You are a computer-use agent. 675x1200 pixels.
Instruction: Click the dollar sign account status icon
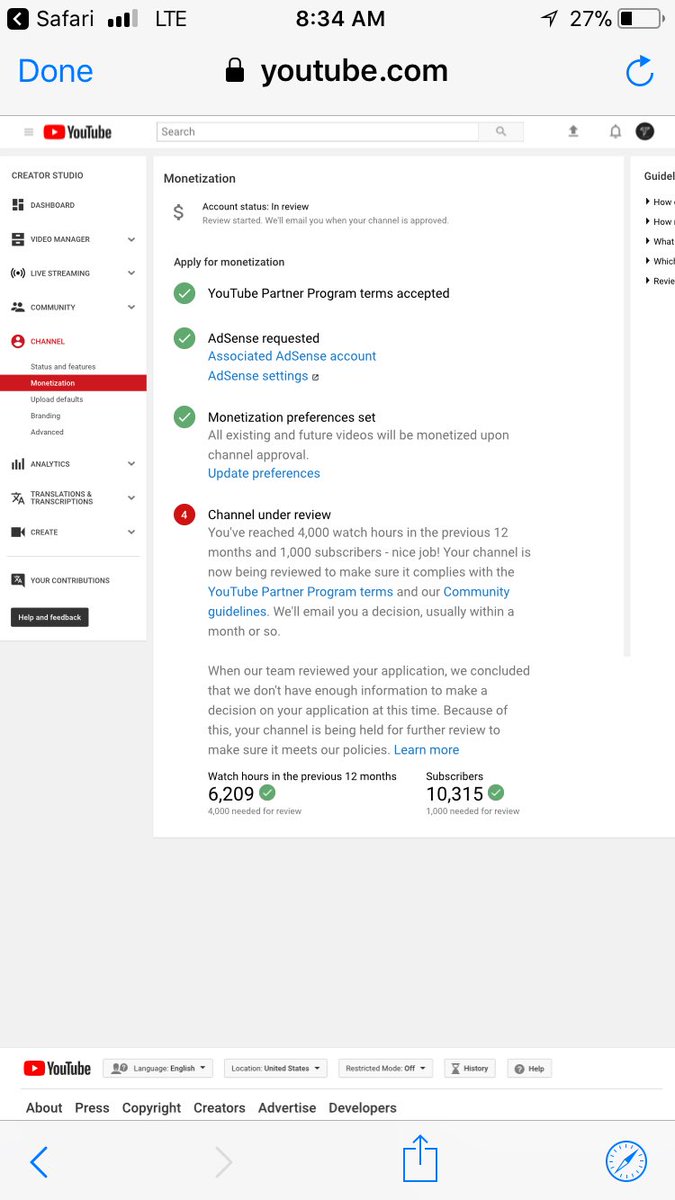(178, 212)
